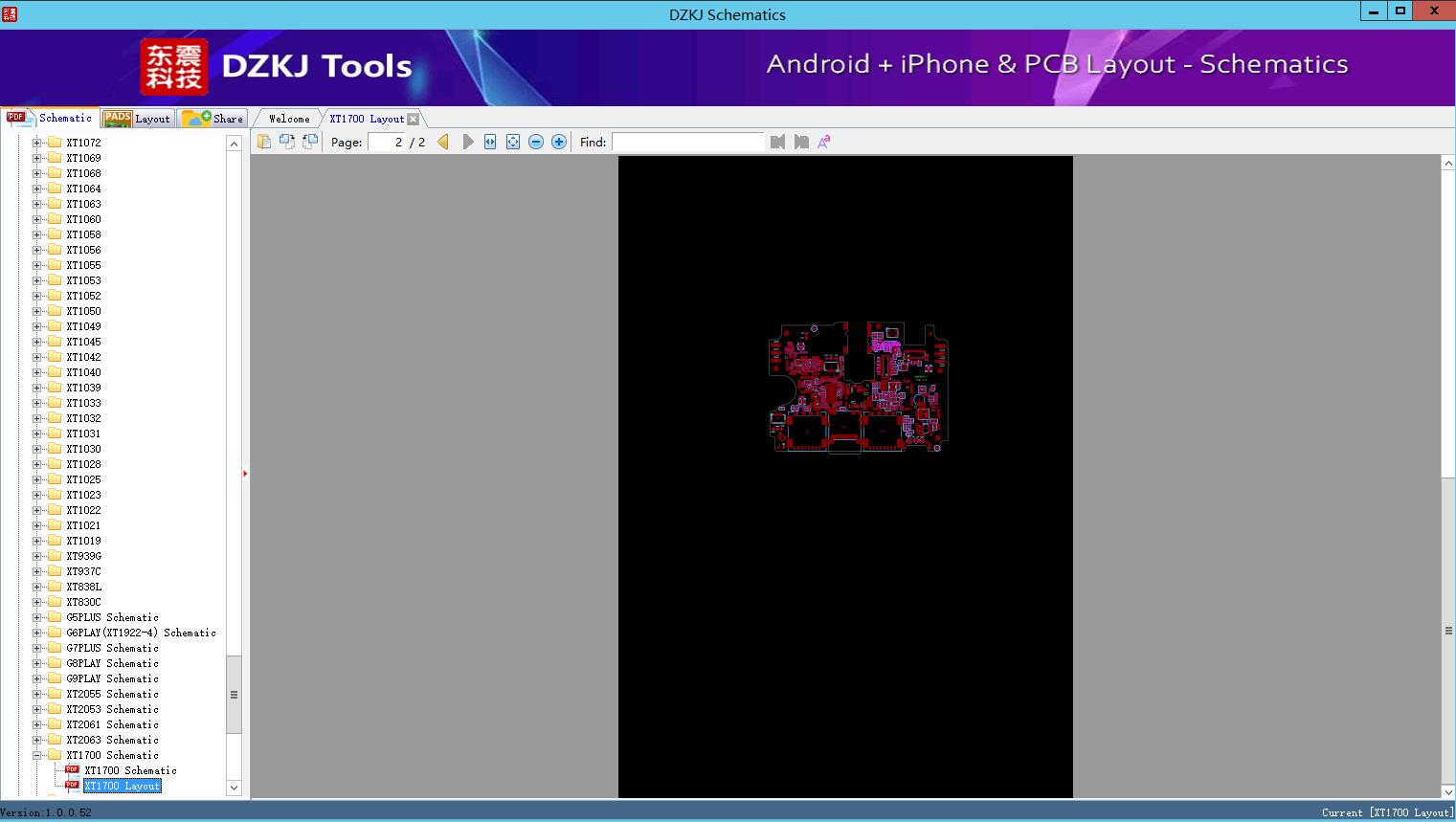Click the folder icon beside XT2055 Schematic
Image resolution: width=1456 pixels, height=822 pixels.
[x=55, y=694]
